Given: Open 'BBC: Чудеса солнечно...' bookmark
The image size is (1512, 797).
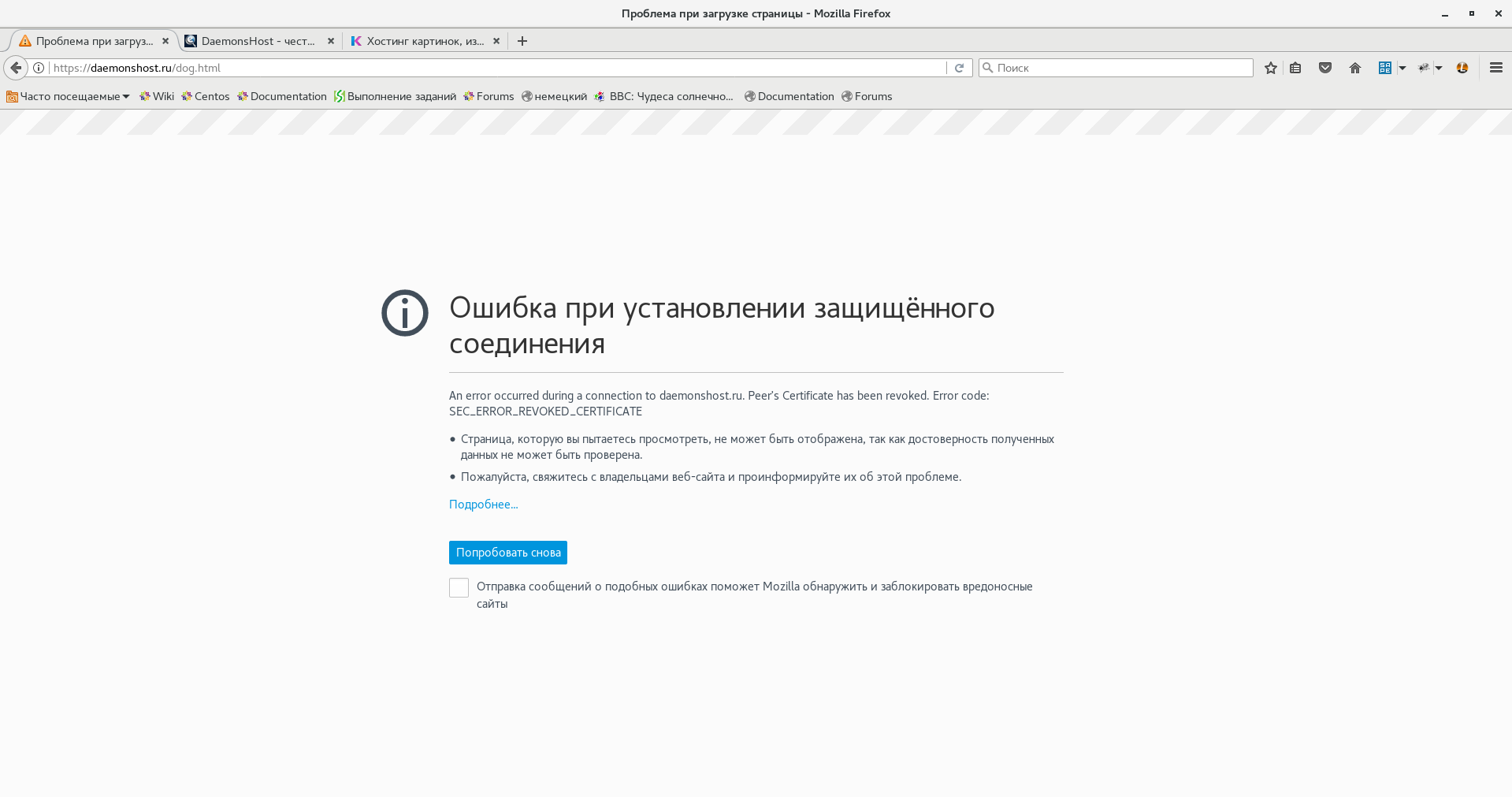Looking at the screenshot, I should 664,96.
